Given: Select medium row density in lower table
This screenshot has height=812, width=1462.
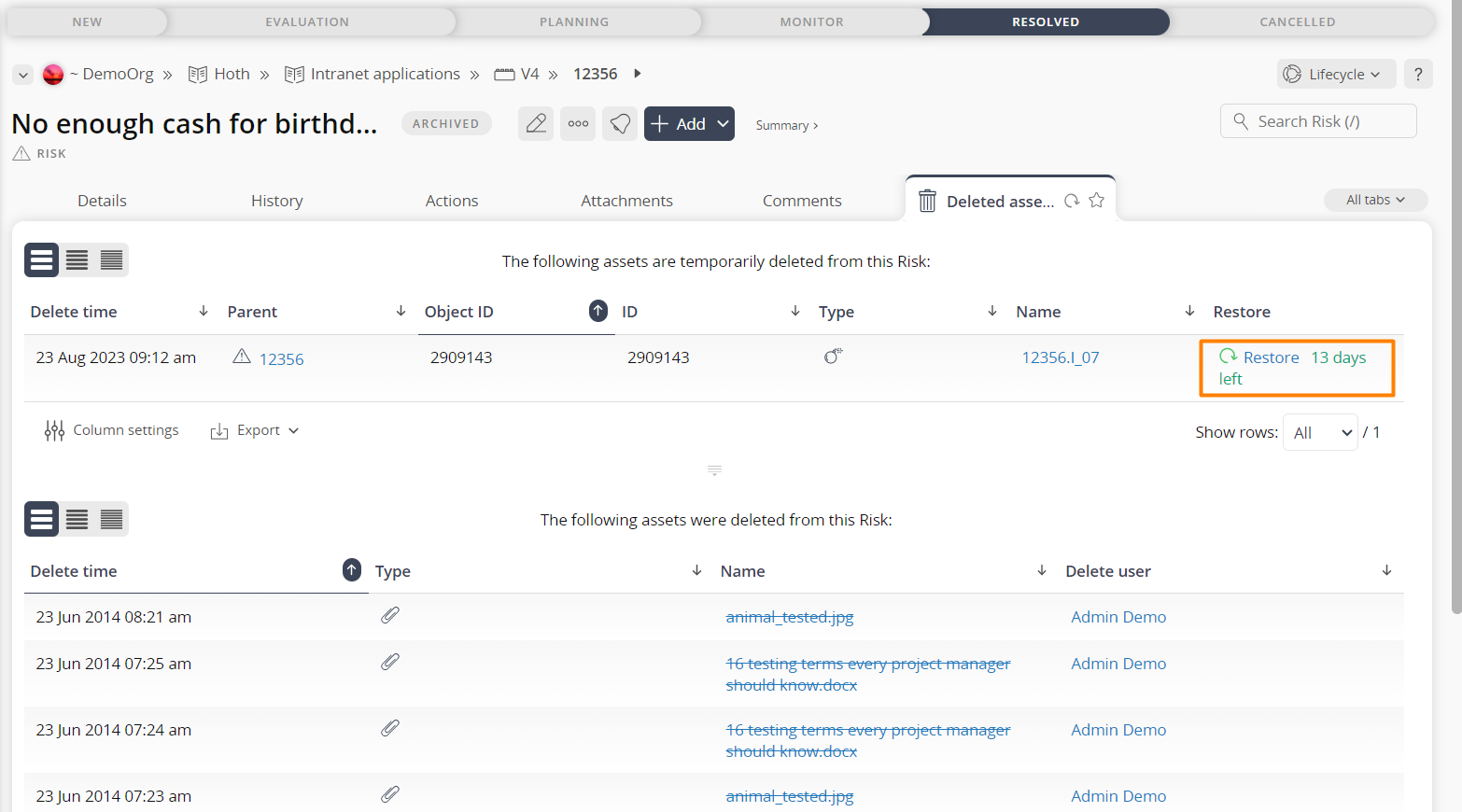Looking at the screenshot, I should point(77,519).
